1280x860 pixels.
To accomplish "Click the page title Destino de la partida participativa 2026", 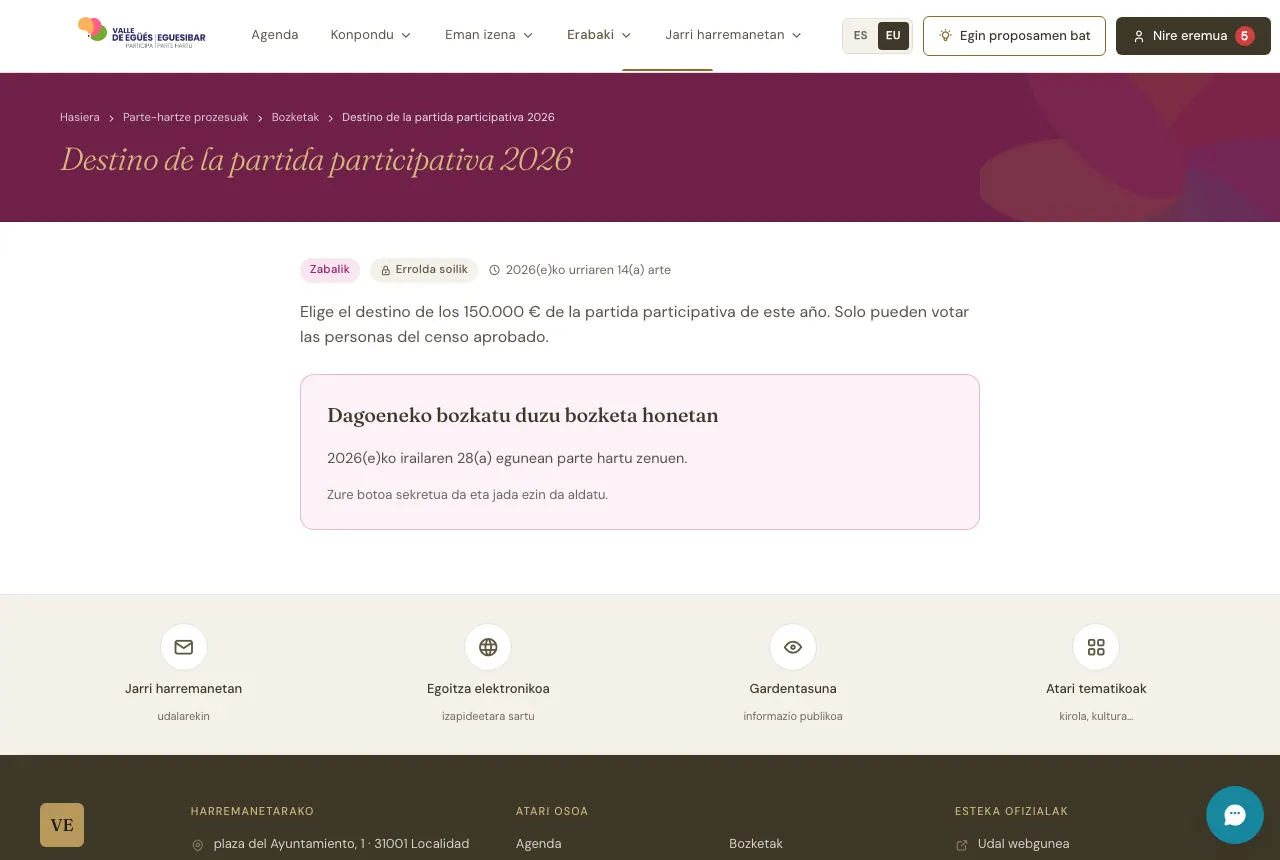I will pos(316,160).
